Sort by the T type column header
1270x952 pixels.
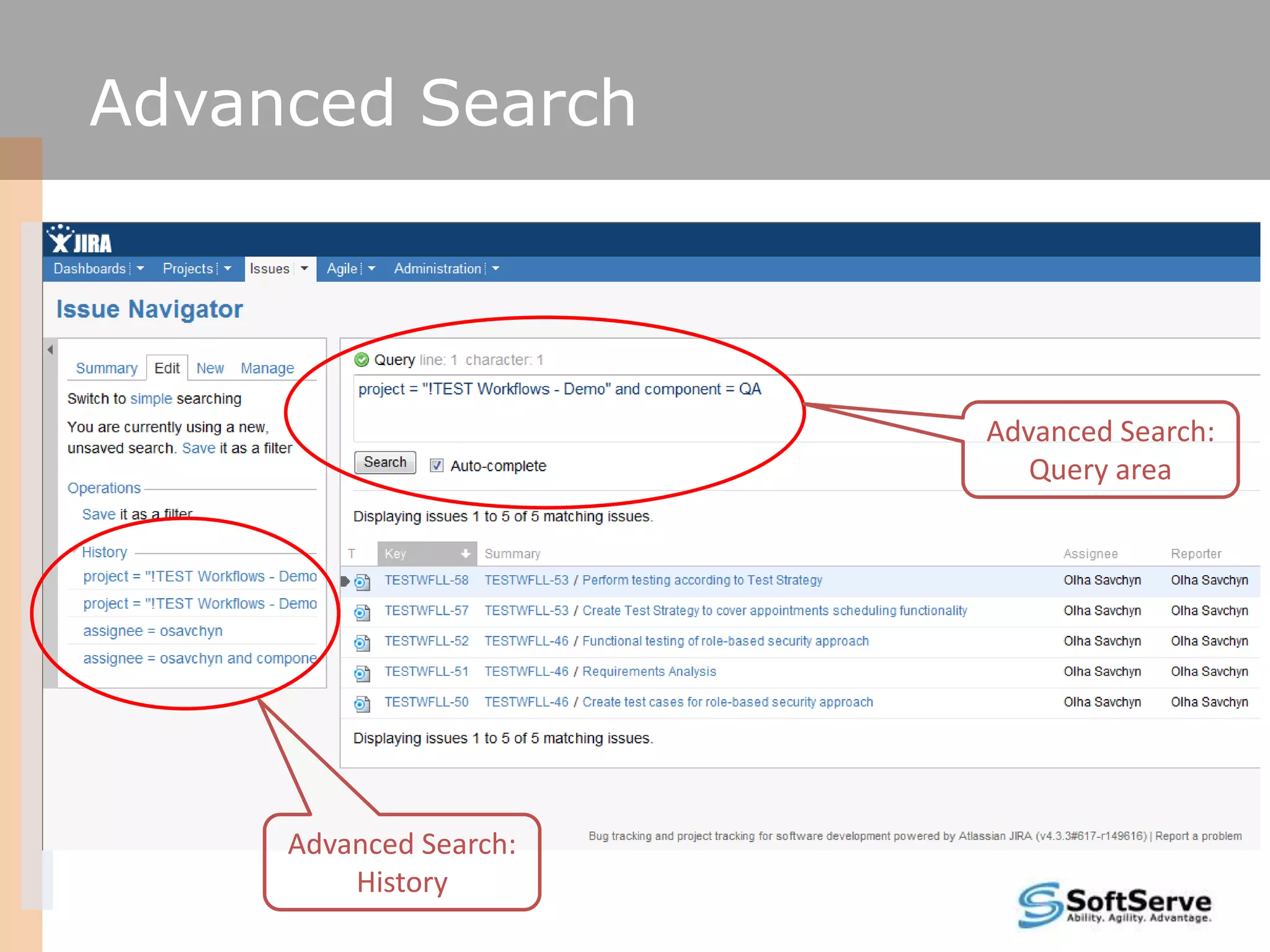pos(352,553)
